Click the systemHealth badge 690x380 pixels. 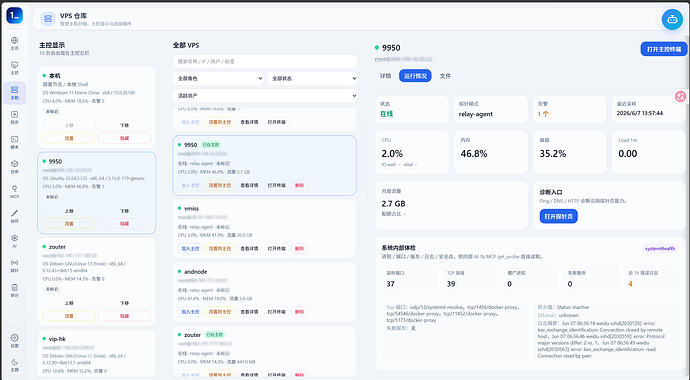point(660,248)
